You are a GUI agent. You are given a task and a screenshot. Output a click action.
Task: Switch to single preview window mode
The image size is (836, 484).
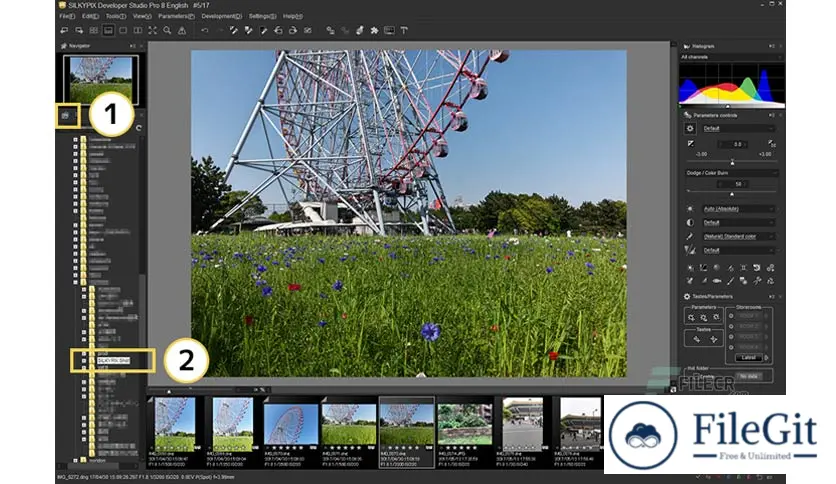pyautogui.click(x=123, y=30)
